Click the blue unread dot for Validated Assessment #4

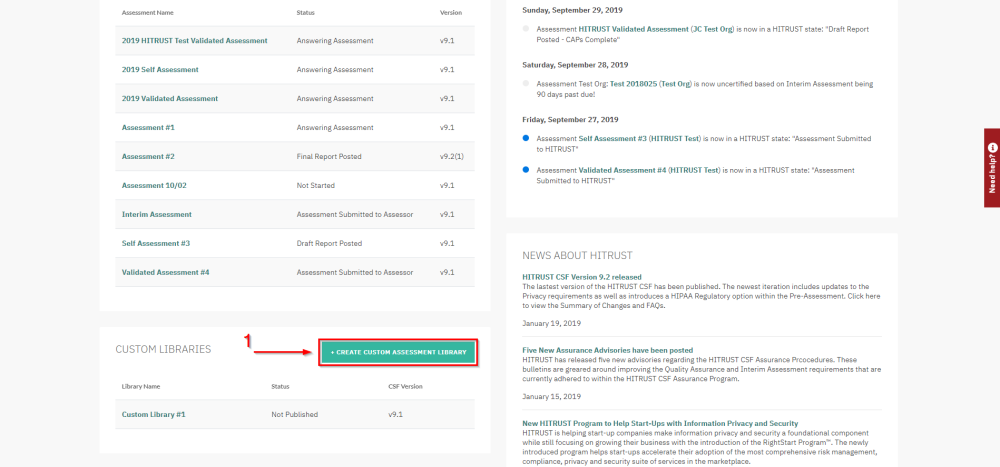(526, 170)
